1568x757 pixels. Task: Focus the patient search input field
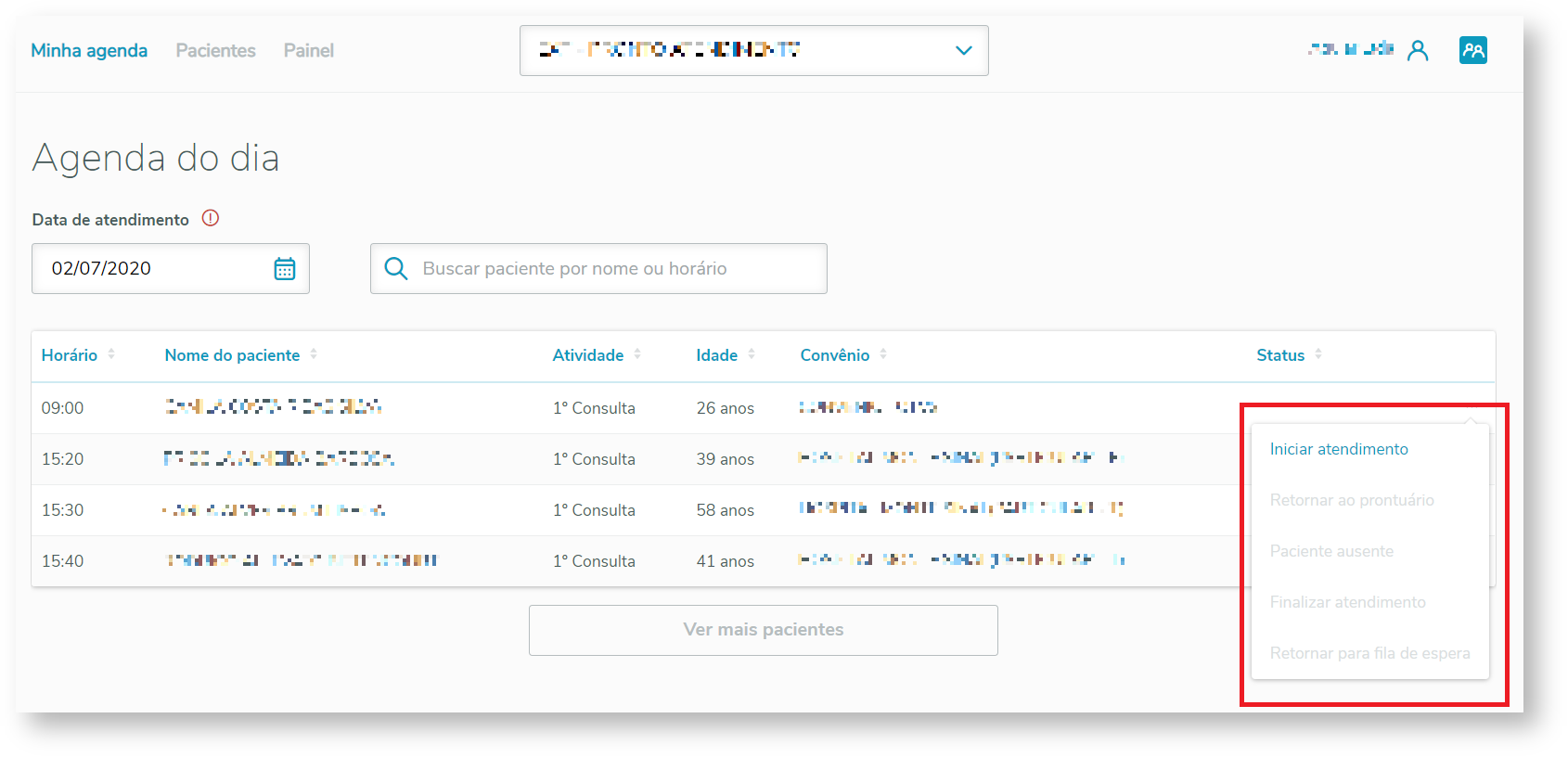point(612,269)
